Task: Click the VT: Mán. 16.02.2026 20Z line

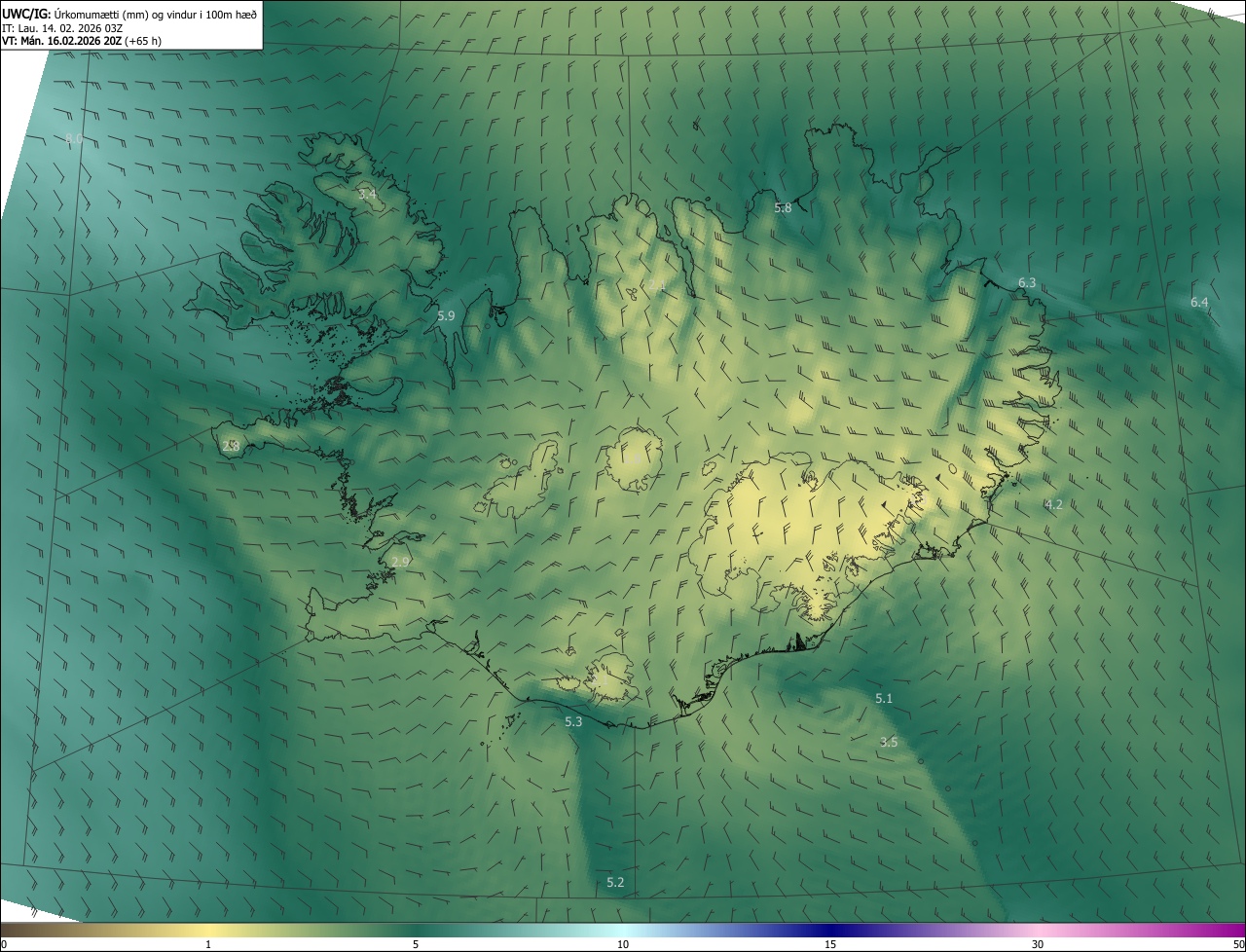Action: pyautogui.click(x=82, y=42)
